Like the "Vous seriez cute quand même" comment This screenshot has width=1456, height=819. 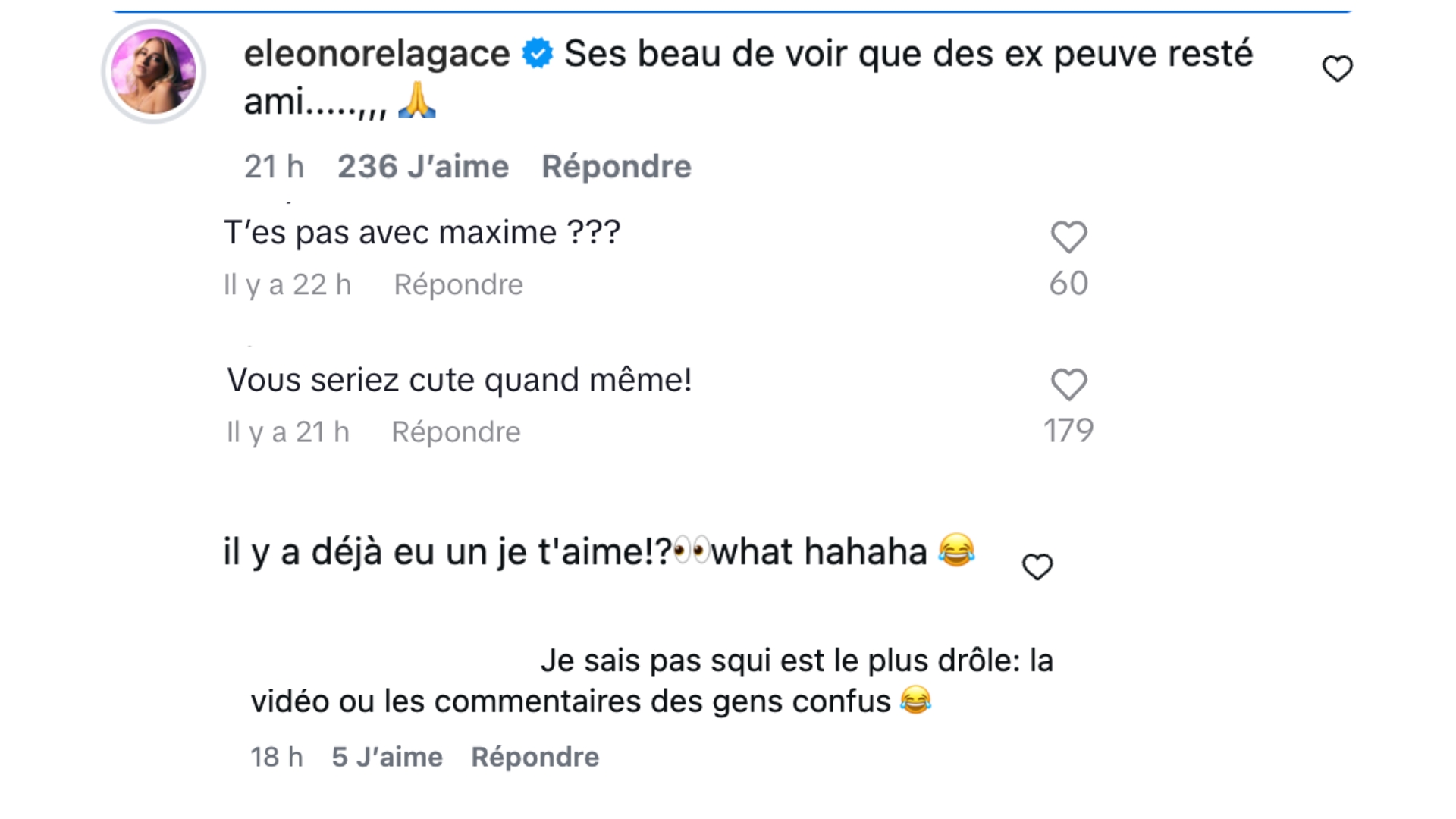point(1068,384)
